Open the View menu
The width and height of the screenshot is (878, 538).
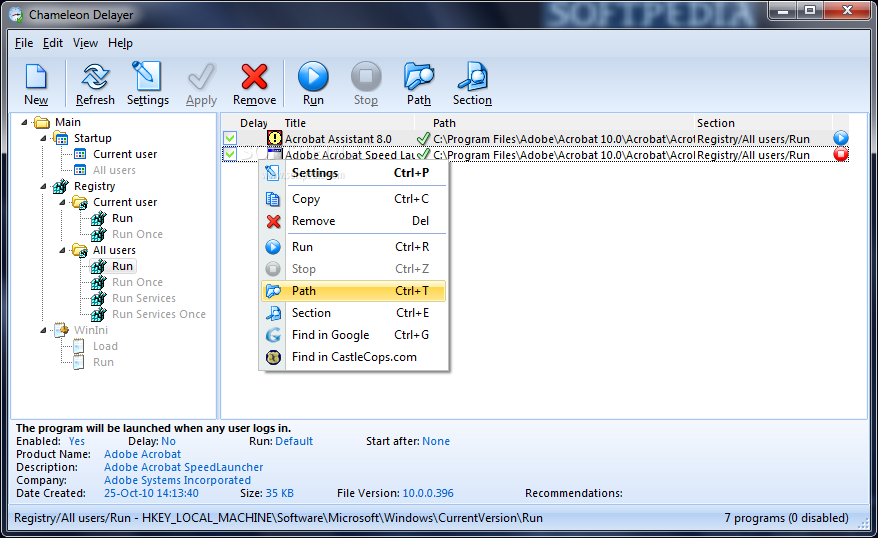pyautogui.click(x=85, y=43)
